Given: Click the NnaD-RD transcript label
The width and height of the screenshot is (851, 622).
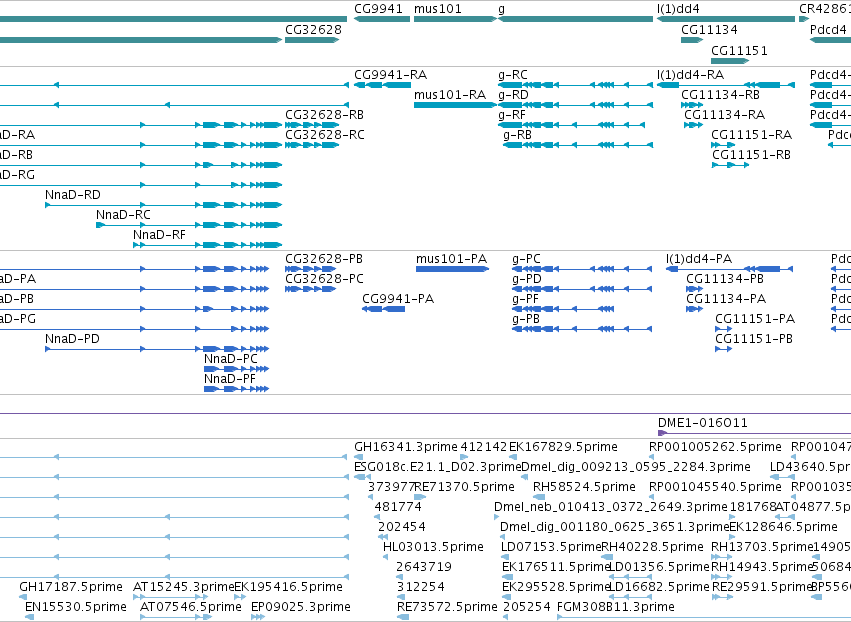Looking at the screenshot, I should [x=73, y=195].
